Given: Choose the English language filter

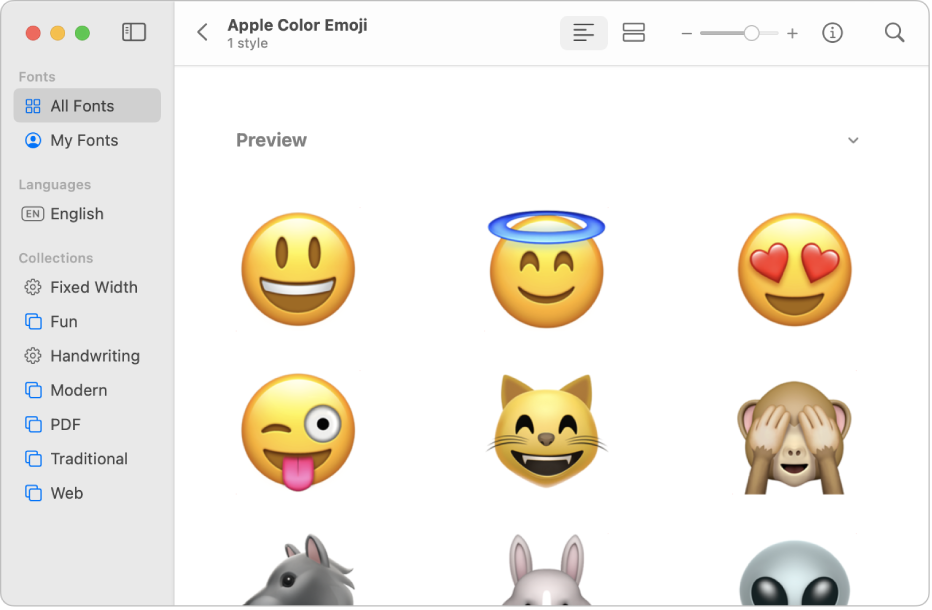Looking at the screenshot, I should click(x=87, y=214).
